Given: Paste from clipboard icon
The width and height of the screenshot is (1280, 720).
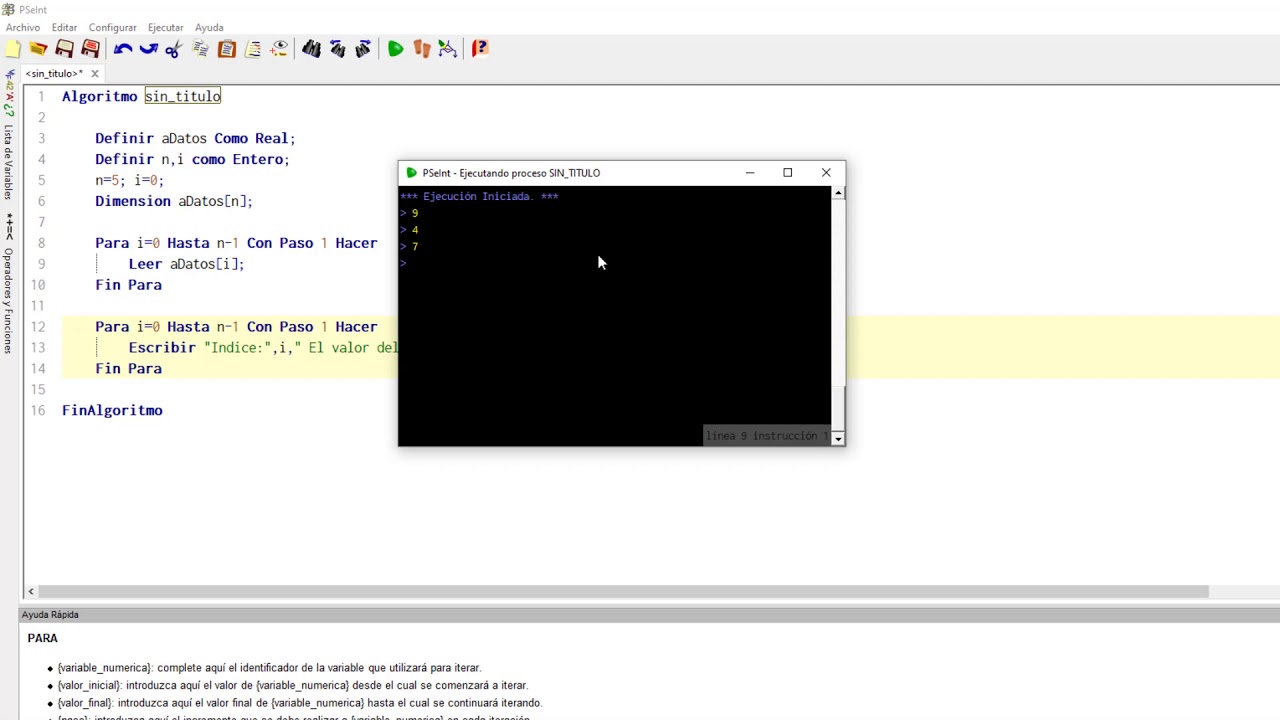Looking at the screenshot, I should pos(227,49).
